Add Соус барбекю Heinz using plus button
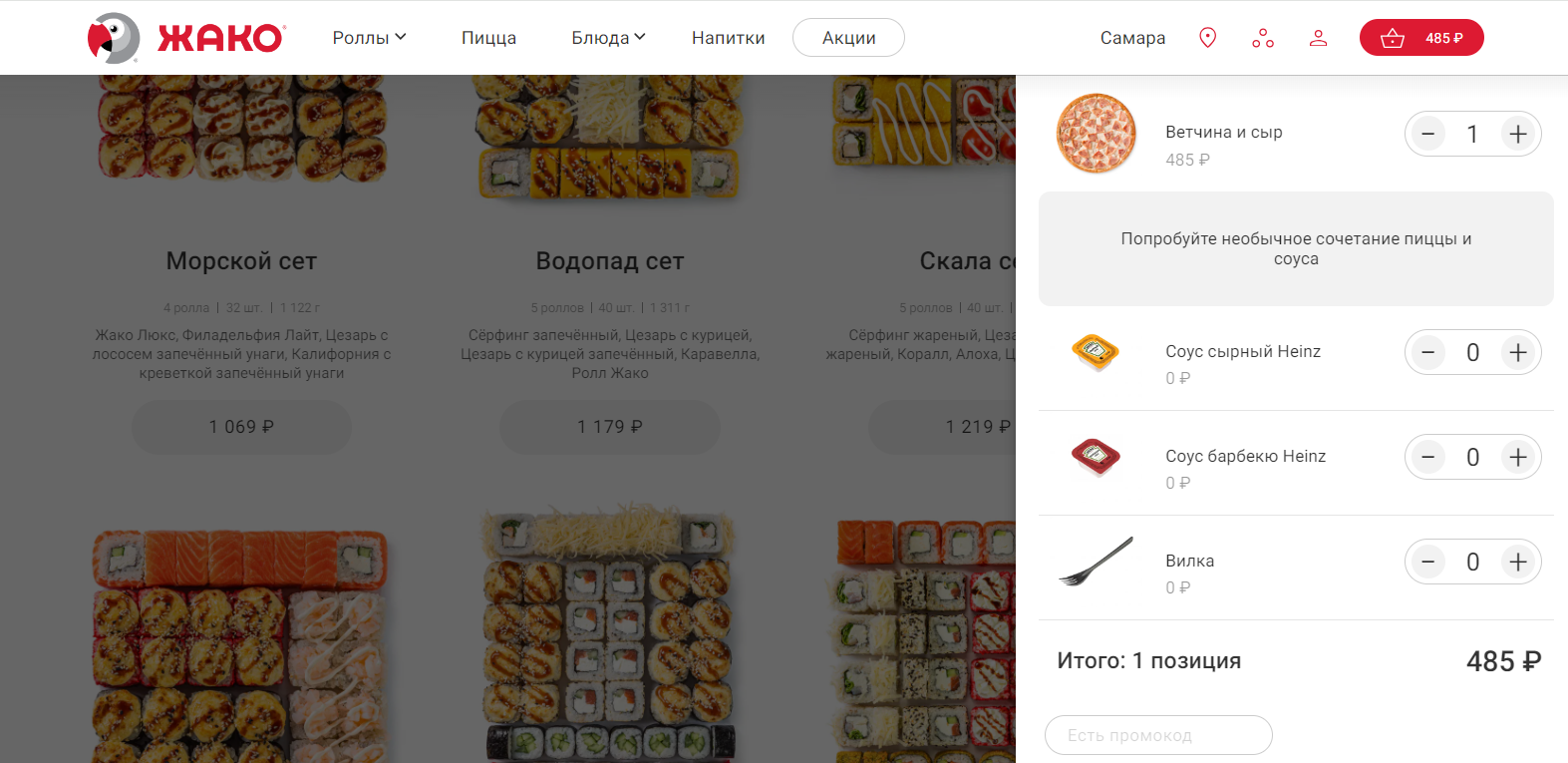This screenshot has height=763, width=1568. [x=1518, y=457]
